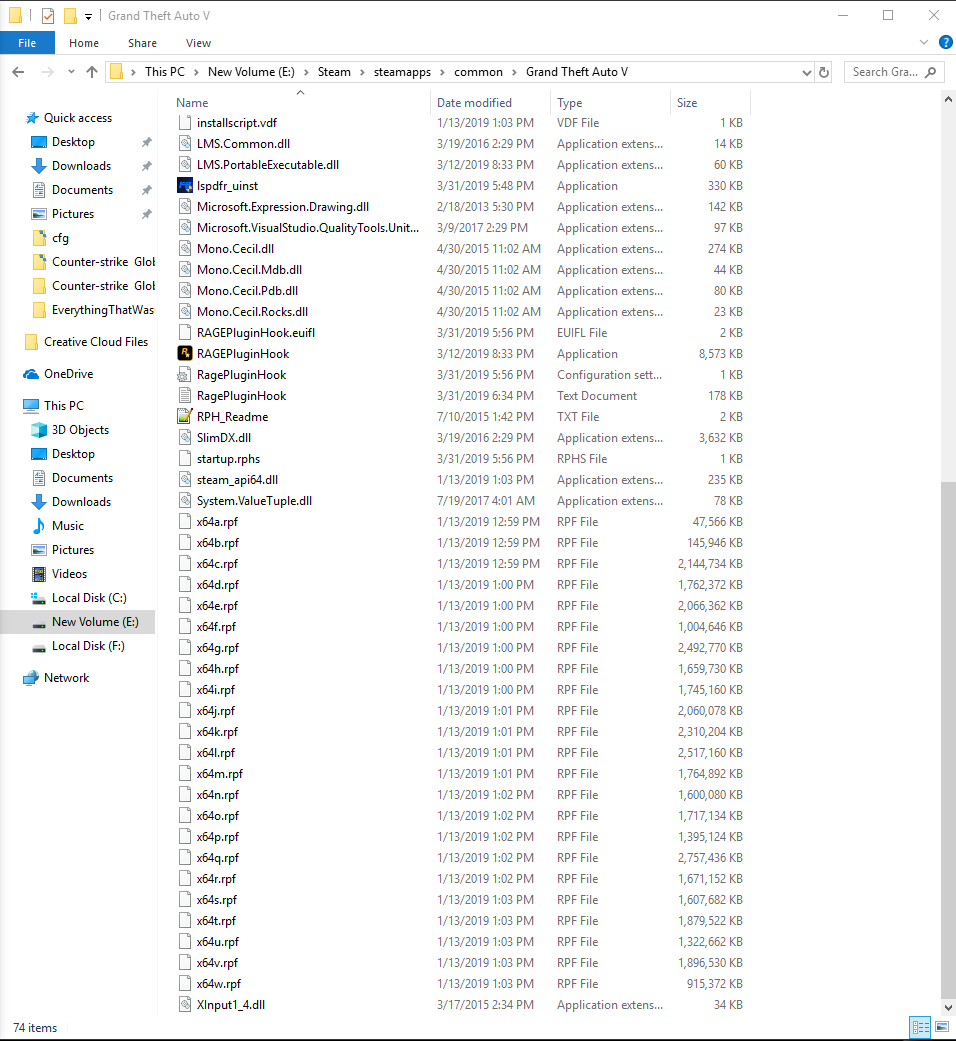956x1041 pixels.
Task: Expand chevron after common in breadcrumb
Action: pos(515,72)
